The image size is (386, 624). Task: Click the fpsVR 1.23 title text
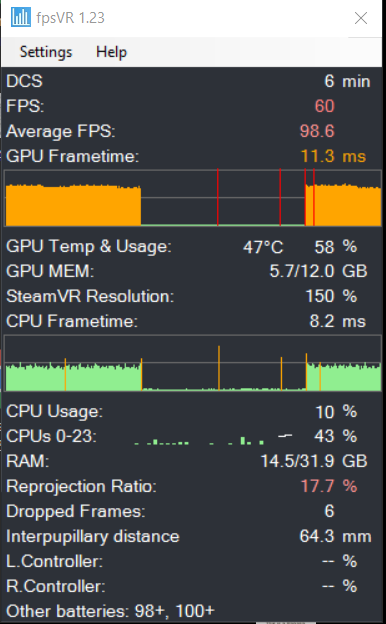tap(70, 18)
